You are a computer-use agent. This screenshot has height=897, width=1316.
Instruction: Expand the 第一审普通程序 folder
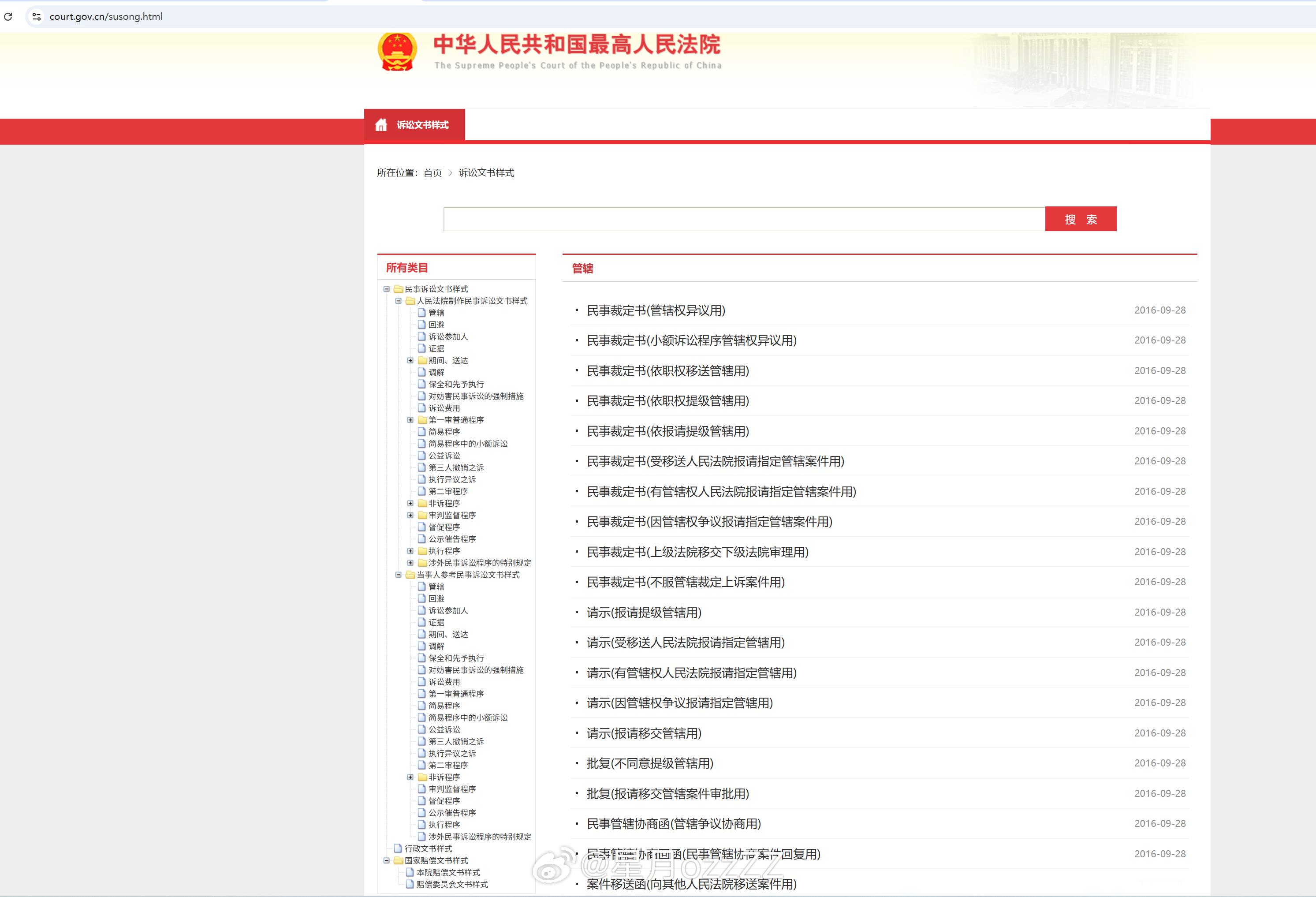[410, 420]
